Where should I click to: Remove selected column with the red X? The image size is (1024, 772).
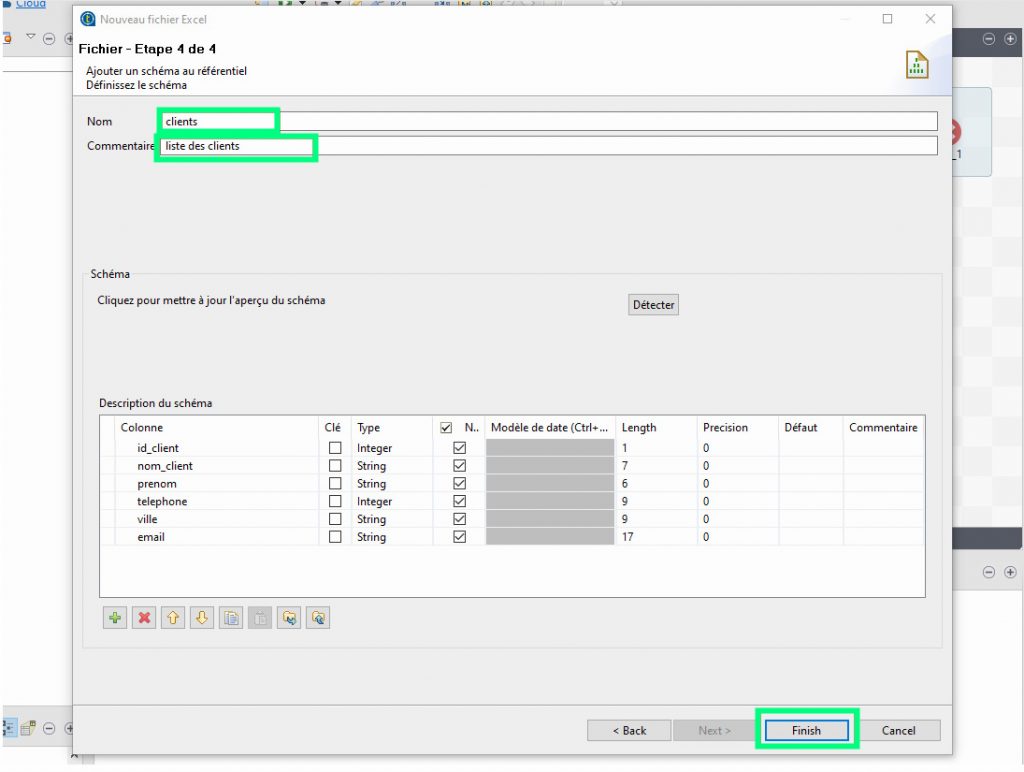click(144, 618)
